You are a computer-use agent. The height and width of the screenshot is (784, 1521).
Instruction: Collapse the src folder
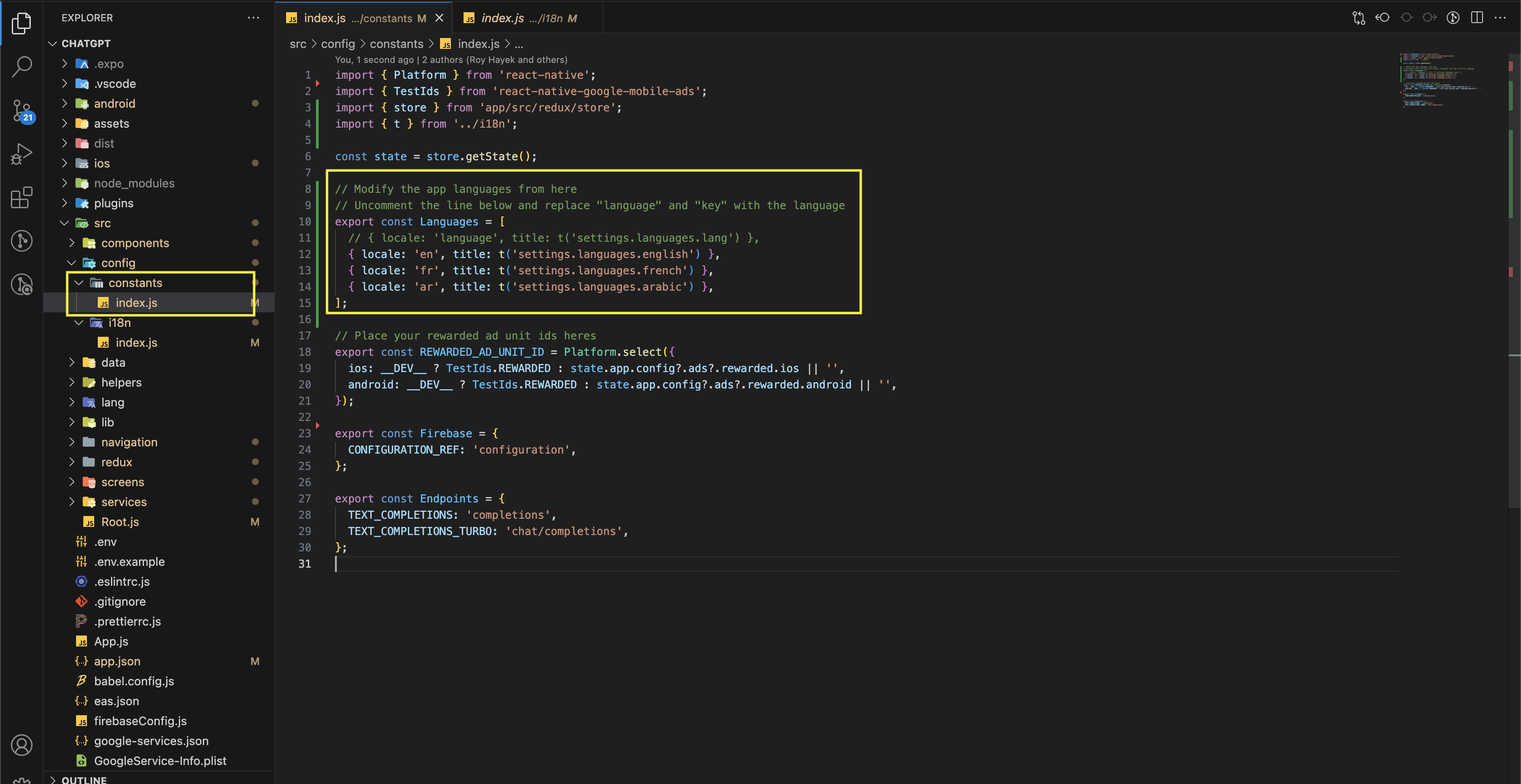coord(159,223)
